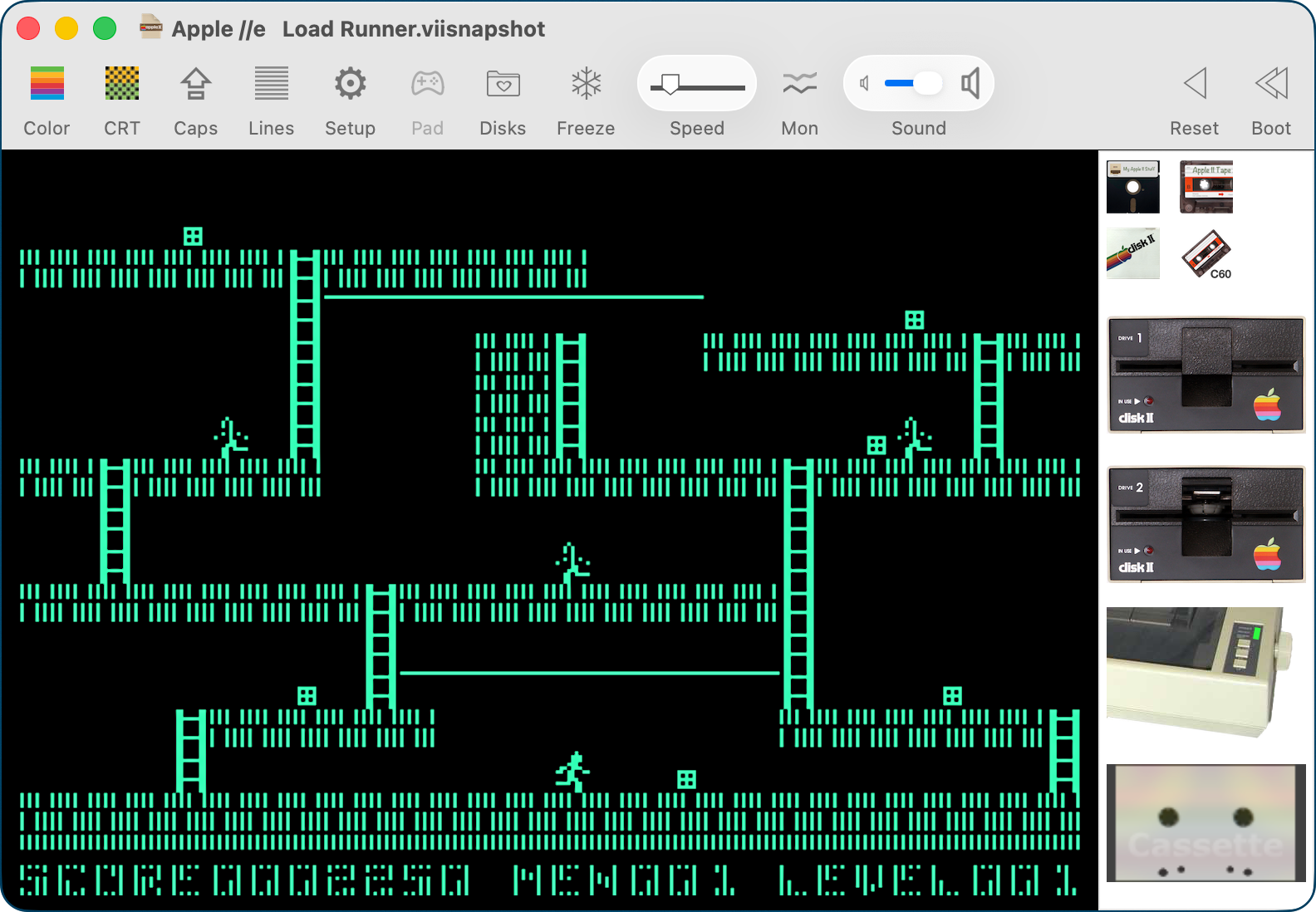The height and width of the screenshot is (912, 1316).
Task: Click the Load Runner.viisnapshot title
Action: (x=414, y=29)
